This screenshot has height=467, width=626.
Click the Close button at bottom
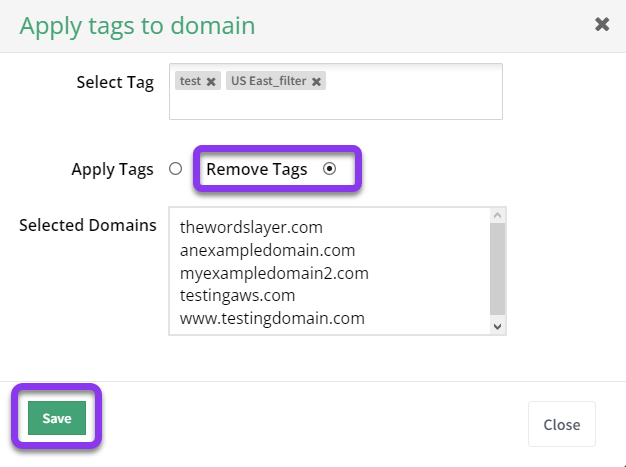(562, 424)
